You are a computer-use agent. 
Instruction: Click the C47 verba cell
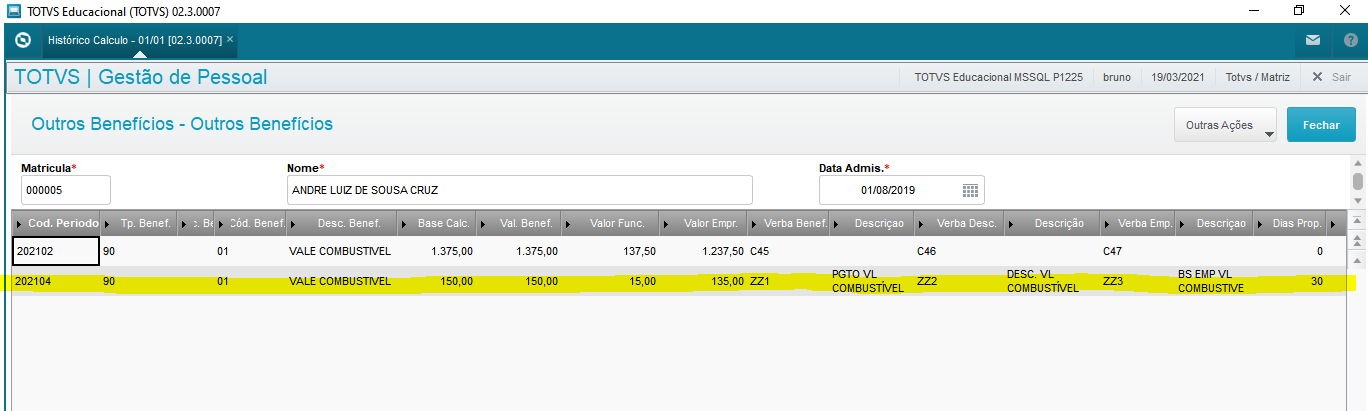click(1138, 251)
